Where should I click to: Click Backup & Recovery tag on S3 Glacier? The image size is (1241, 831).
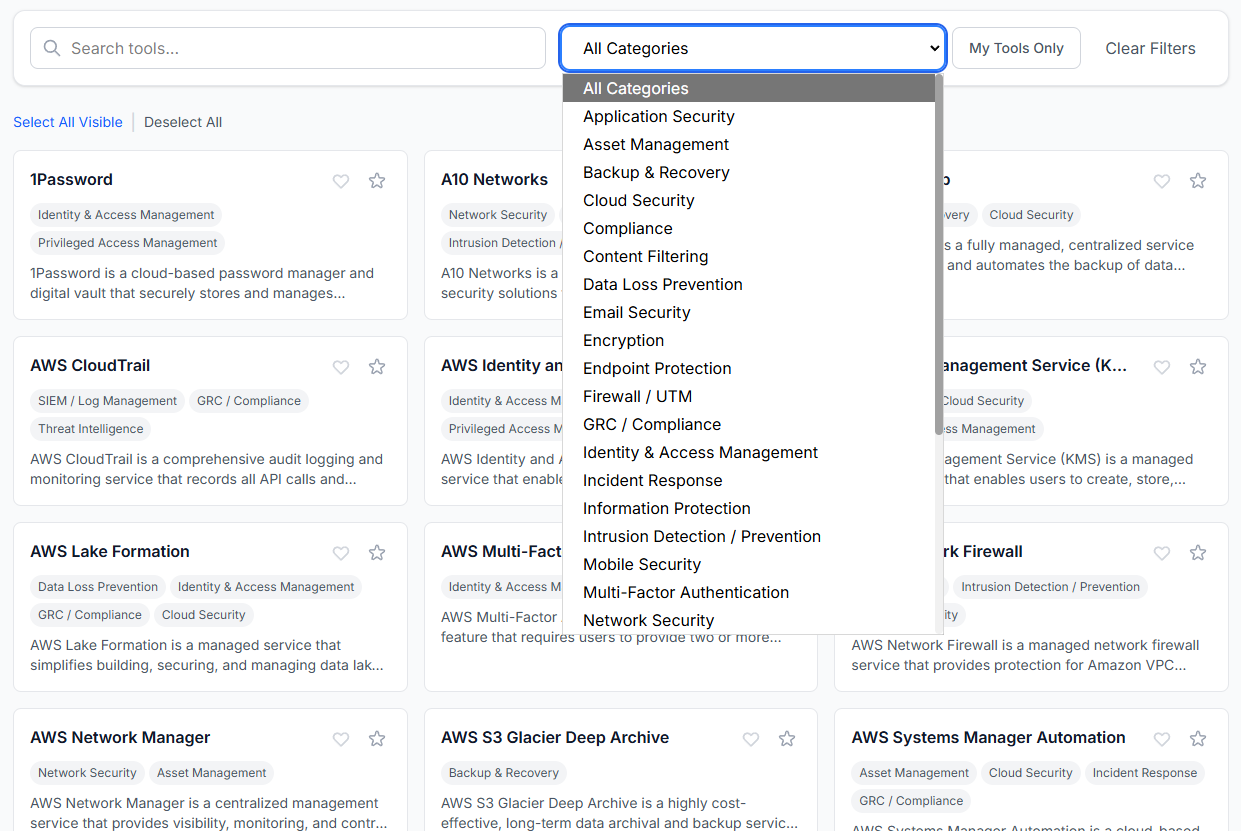click(504, 773)
